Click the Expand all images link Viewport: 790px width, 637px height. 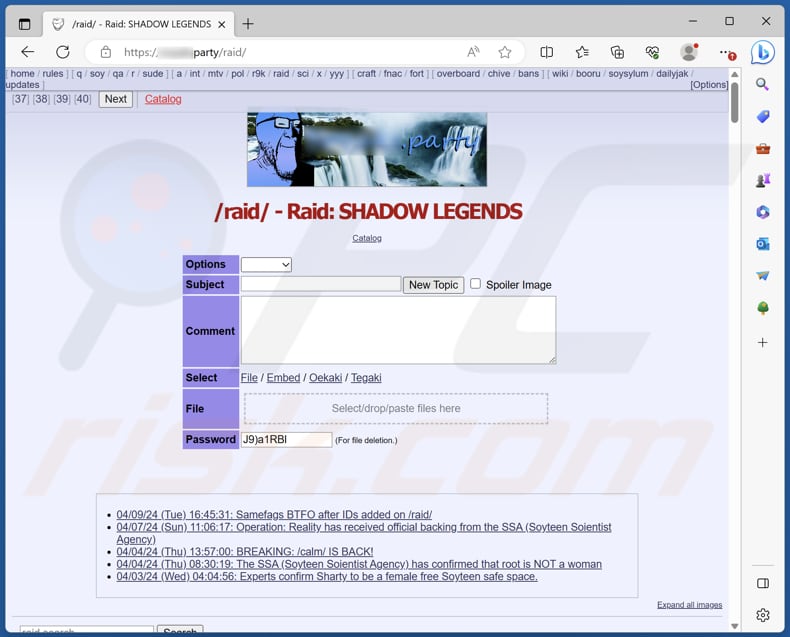tap(689, 605)
